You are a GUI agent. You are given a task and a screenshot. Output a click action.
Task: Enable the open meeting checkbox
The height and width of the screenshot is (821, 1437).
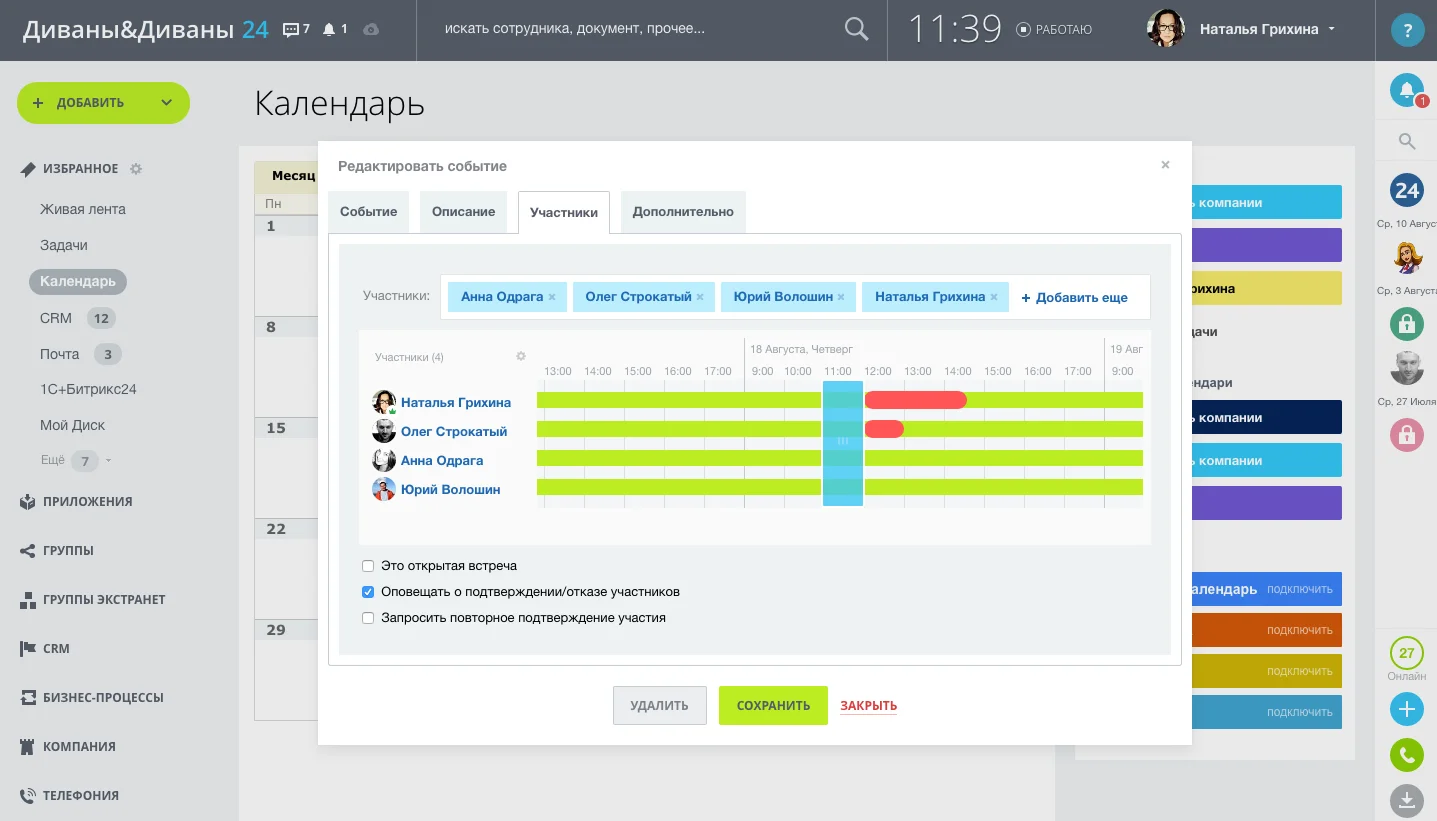coord(368,566)
